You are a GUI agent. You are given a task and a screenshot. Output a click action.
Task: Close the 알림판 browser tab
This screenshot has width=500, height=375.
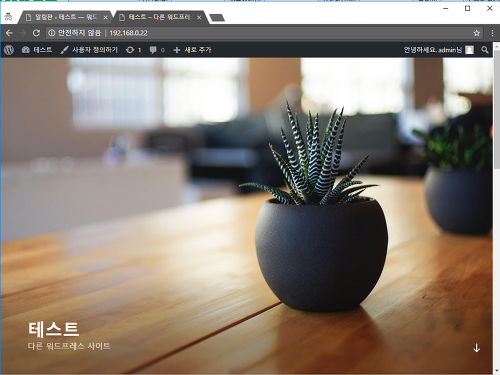pos(106,17)
